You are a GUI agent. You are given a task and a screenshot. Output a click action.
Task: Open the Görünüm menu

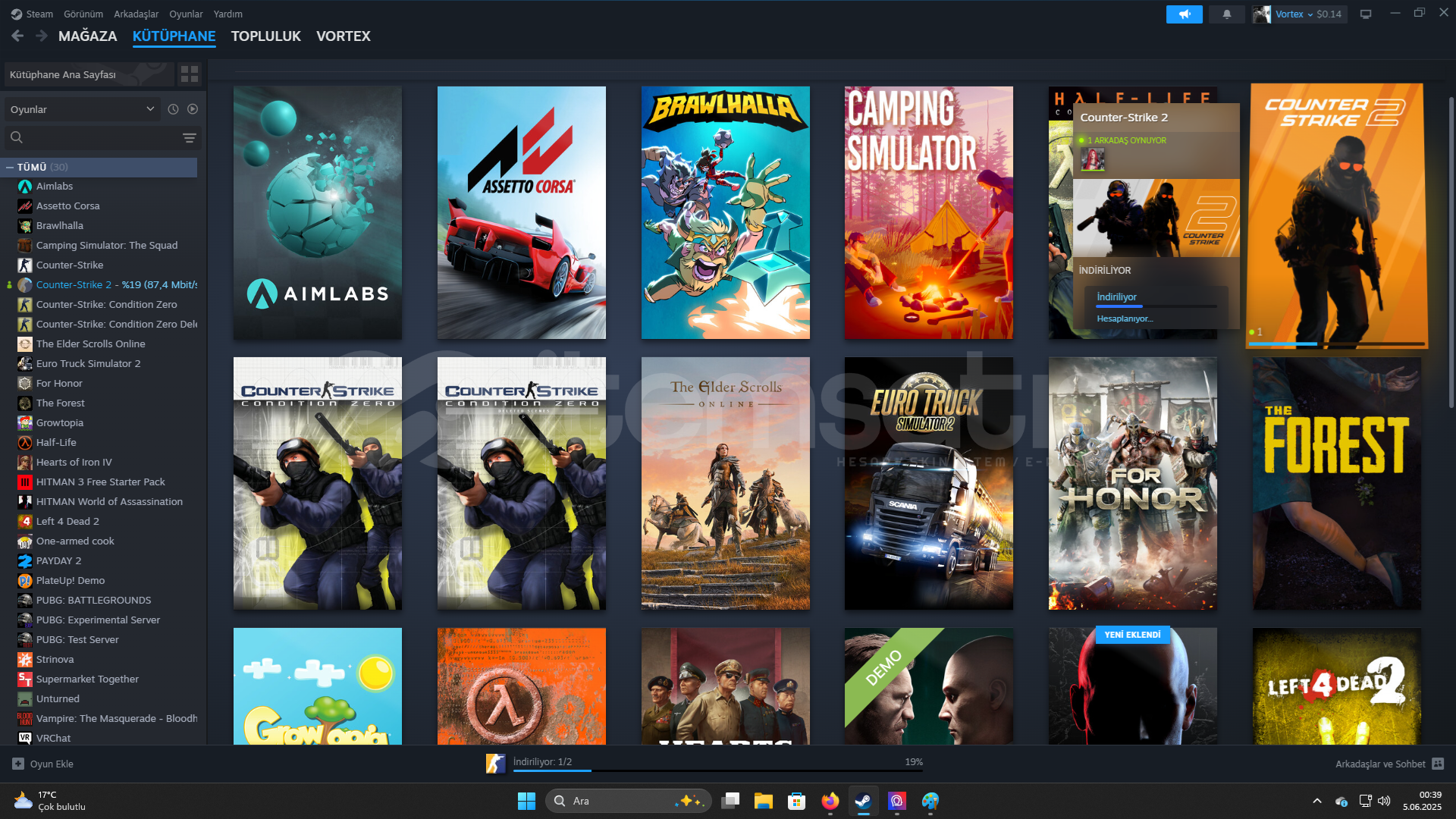tap(83, 14)
